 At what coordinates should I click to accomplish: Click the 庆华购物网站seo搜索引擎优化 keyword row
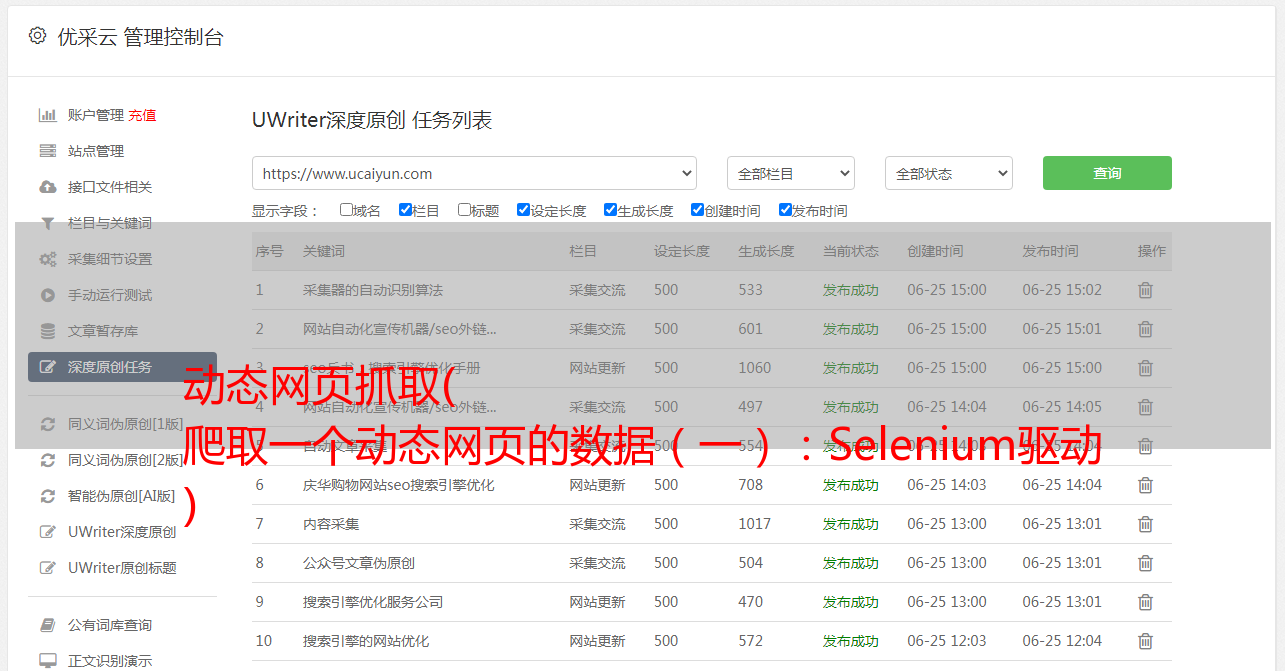point(398,485)
